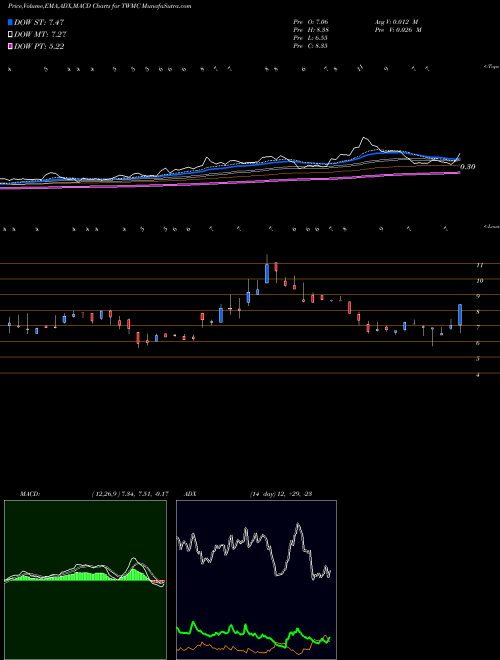Viewport: 500px width, 660px height.
Task: Open the dark blue ADX indicator chart
Action: click(x=256, y=580)
